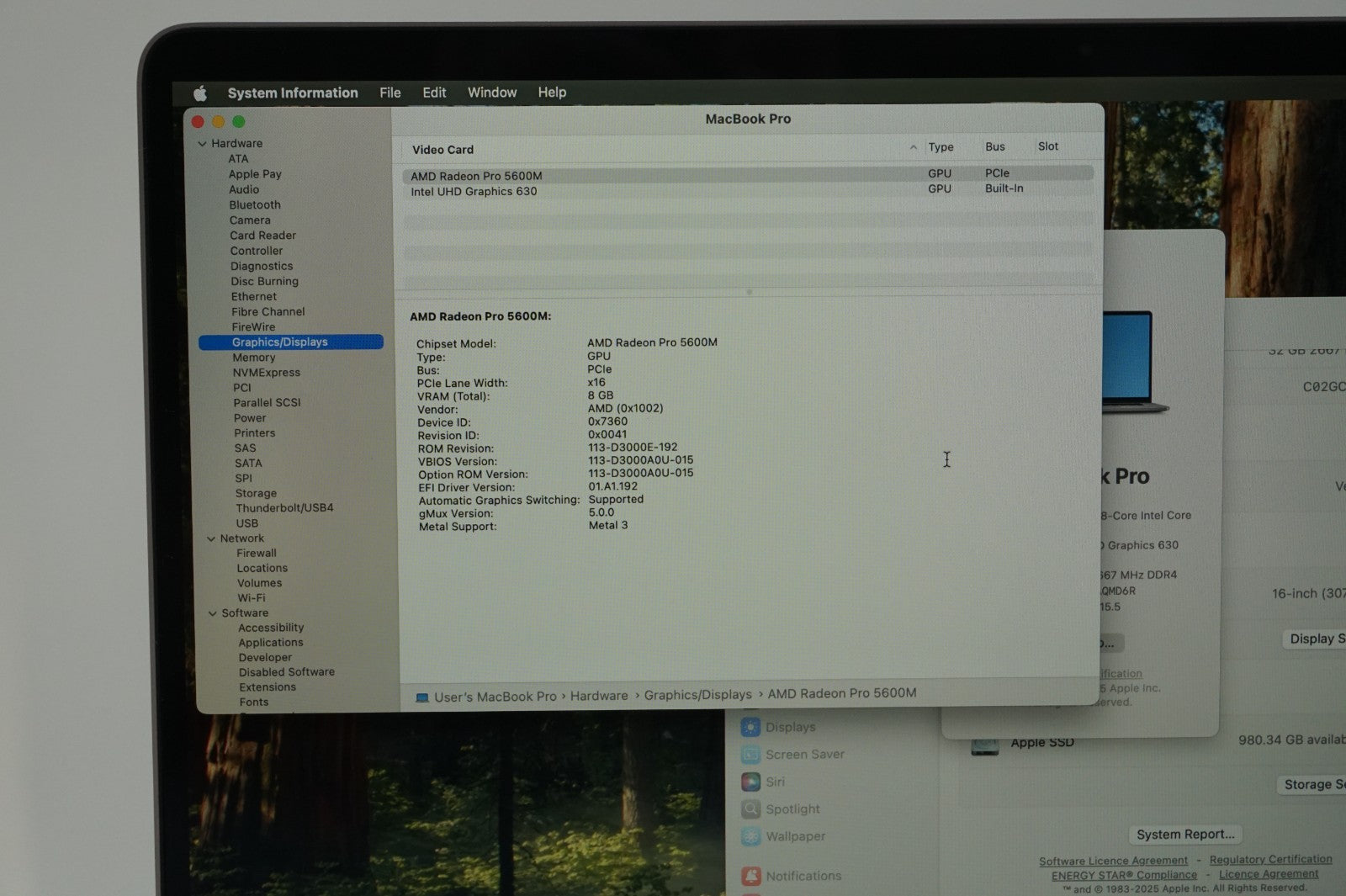1346x896 pixels.
Task: Open the File menu
Action: 390,93
